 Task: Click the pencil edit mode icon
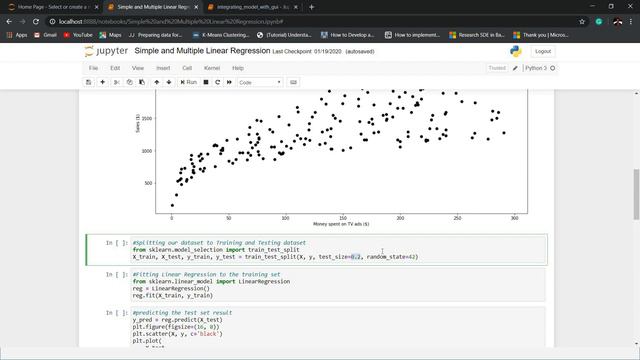[x=515, y=68]
